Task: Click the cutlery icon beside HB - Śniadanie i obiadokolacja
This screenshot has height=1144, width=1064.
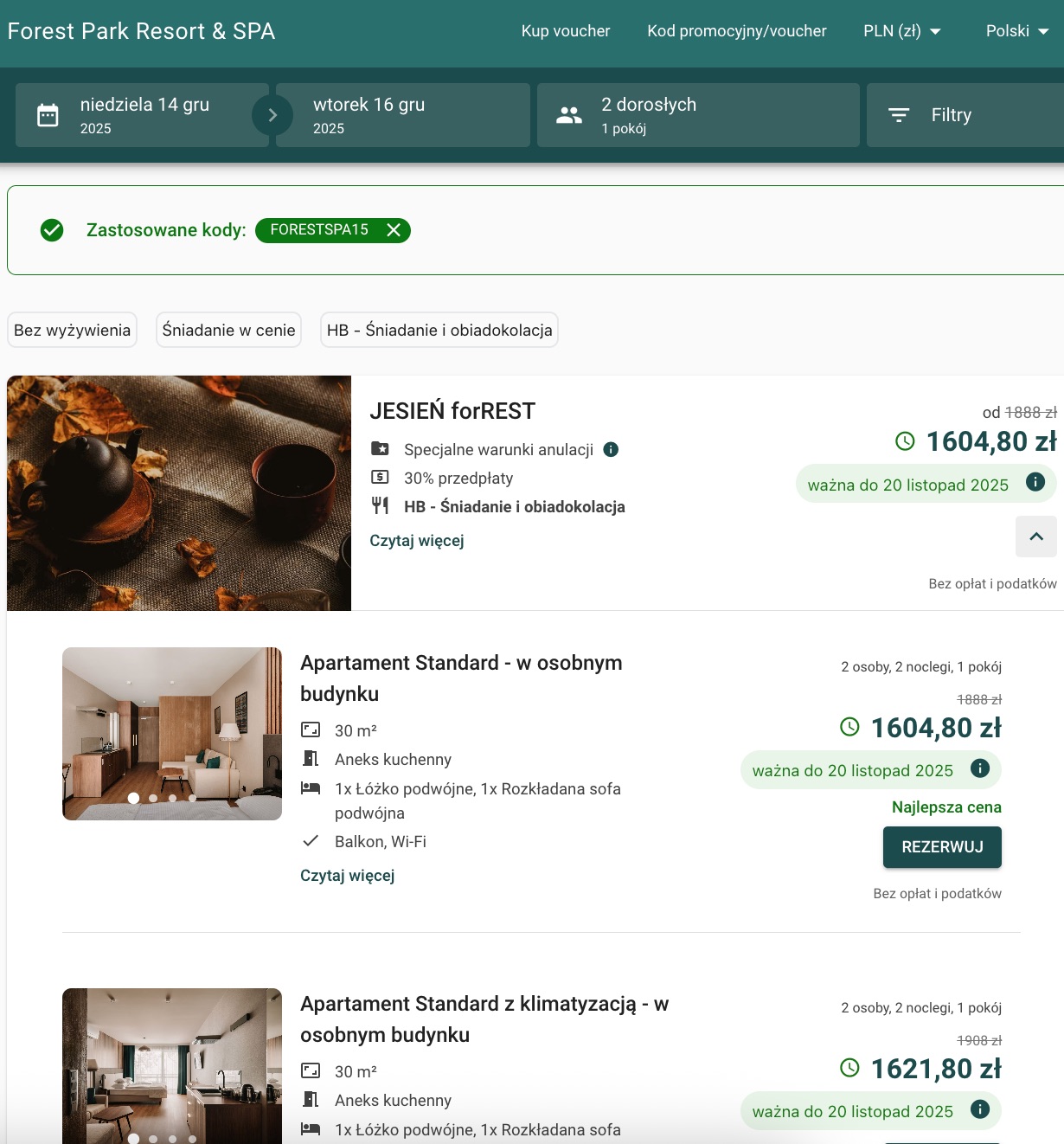Action: point(381,505)
